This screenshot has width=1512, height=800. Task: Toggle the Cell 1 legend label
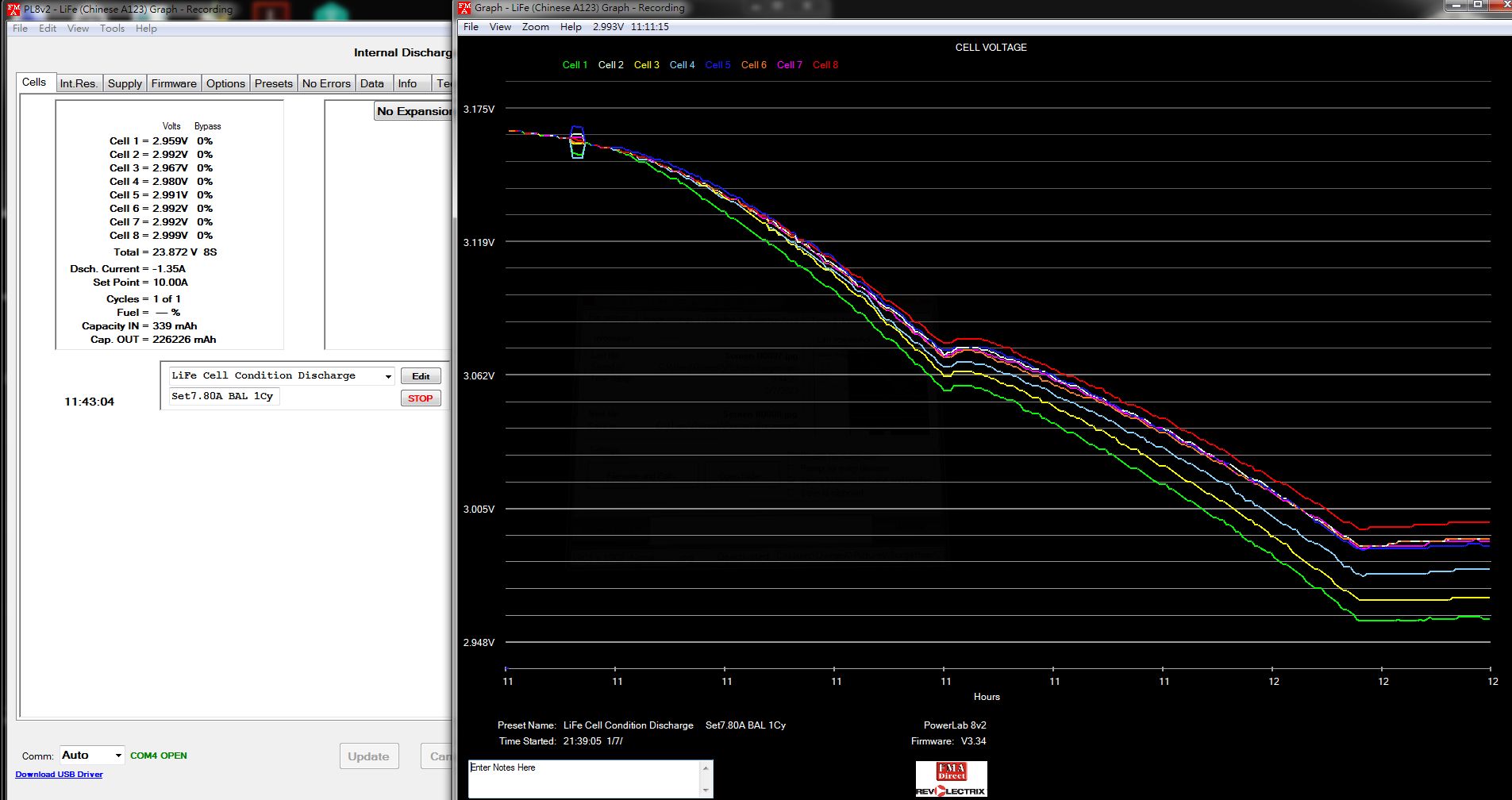click(575, 65)
